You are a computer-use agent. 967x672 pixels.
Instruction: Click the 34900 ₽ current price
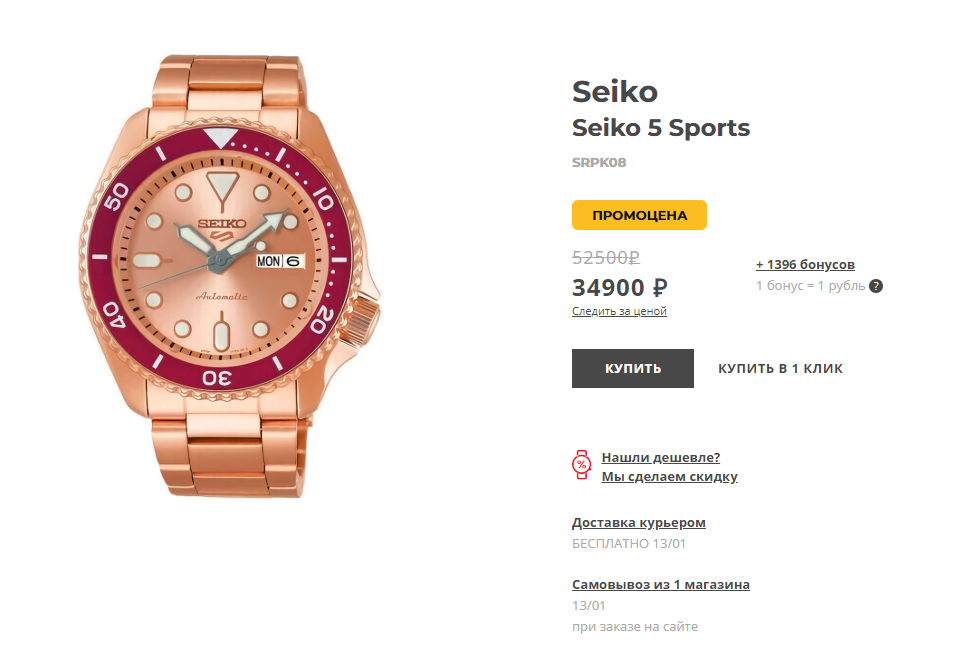[619, 288]
